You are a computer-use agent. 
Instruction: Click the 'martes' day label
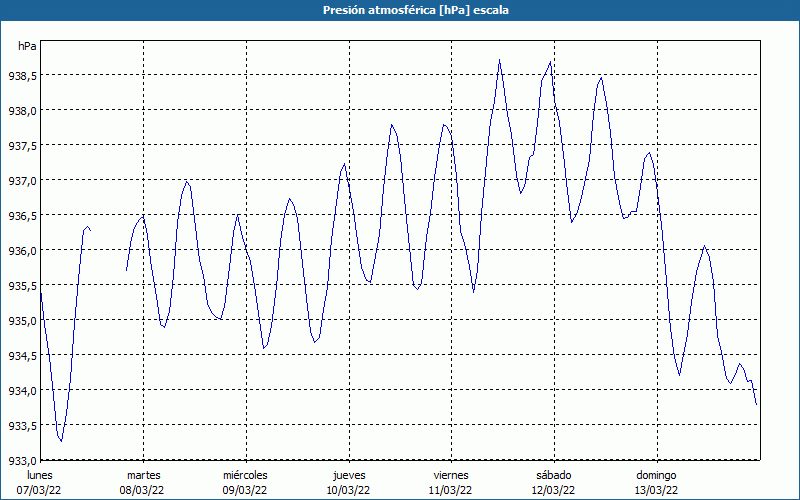click(144, 475)
